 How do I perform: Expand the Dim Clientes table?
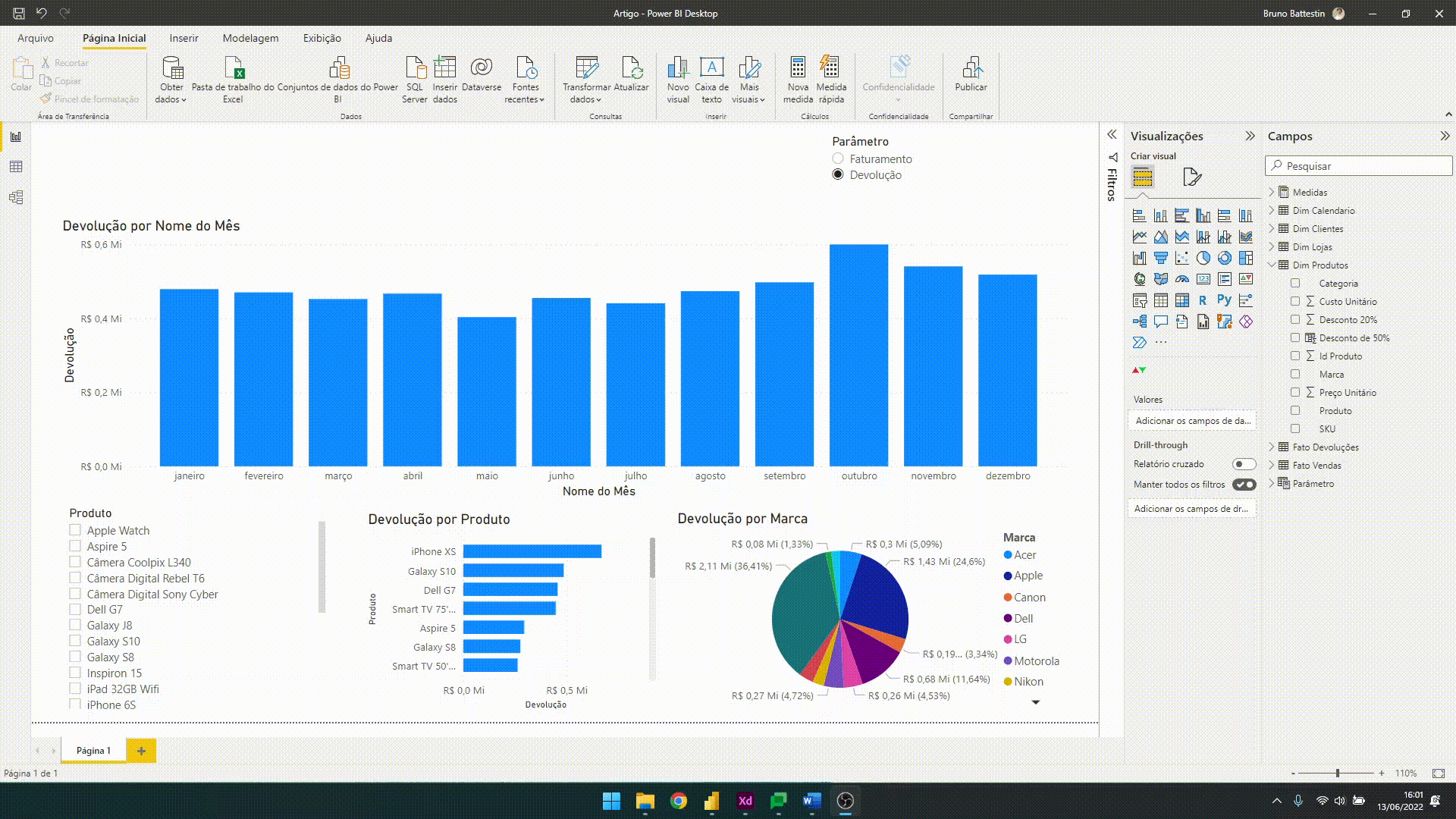tap(1272, 228)
